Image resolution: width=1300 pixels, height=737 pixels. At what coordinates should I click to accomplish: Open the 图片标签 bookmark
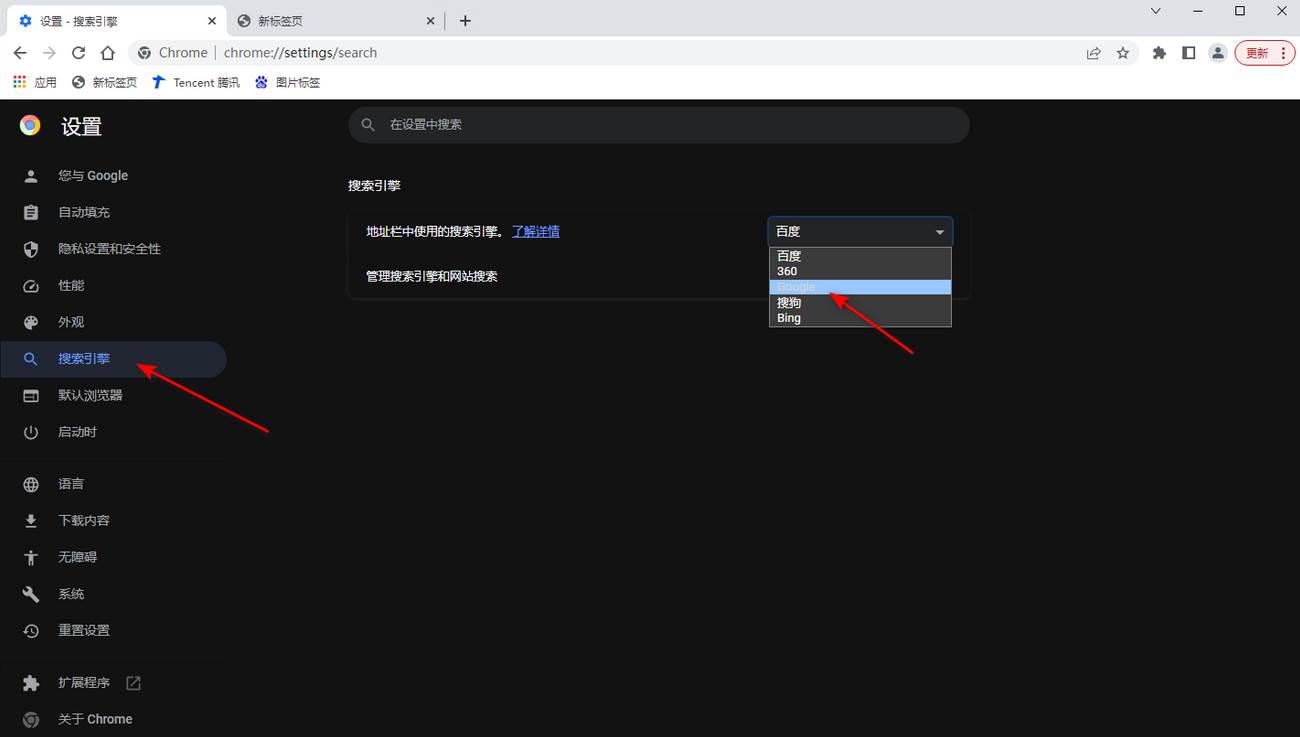point(288,82)
